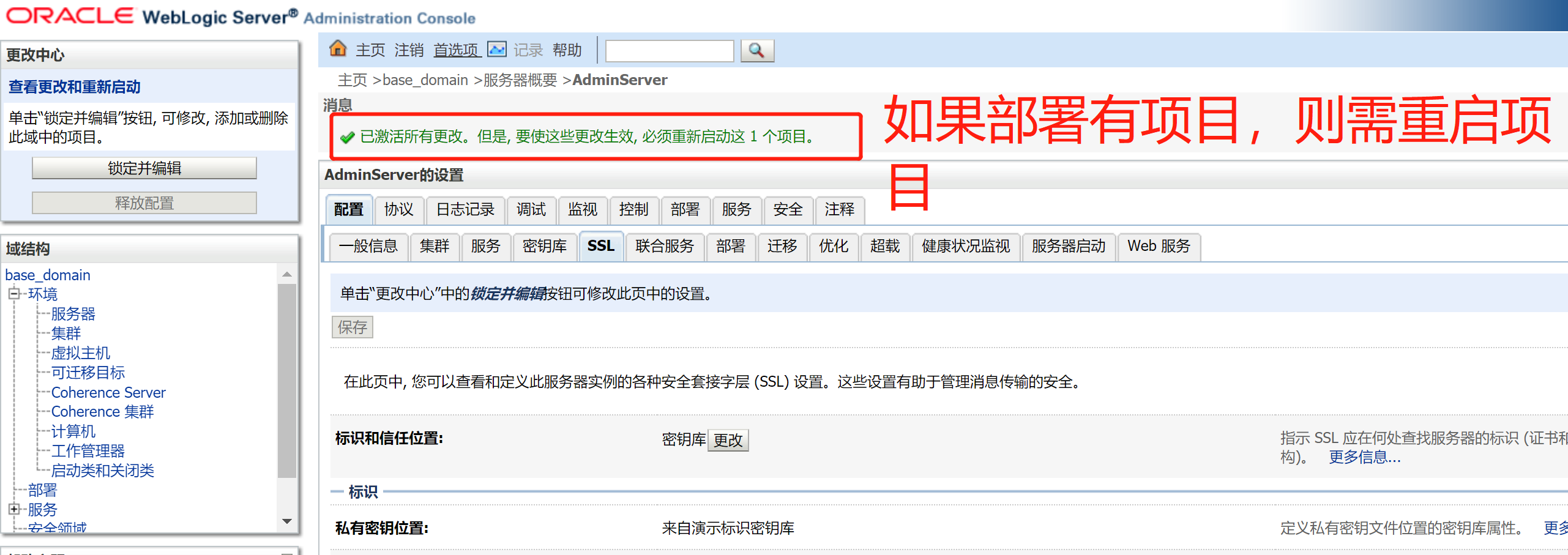This screenshot has width=1568, height=555.
Task: Expand the 服务 tree node
Action: 13,509
